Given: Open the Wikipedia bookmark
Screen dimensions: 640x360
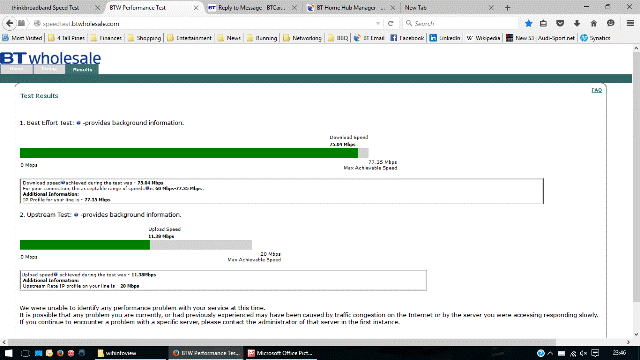Looking at the screenshot, I should click(x=483, y=38).
